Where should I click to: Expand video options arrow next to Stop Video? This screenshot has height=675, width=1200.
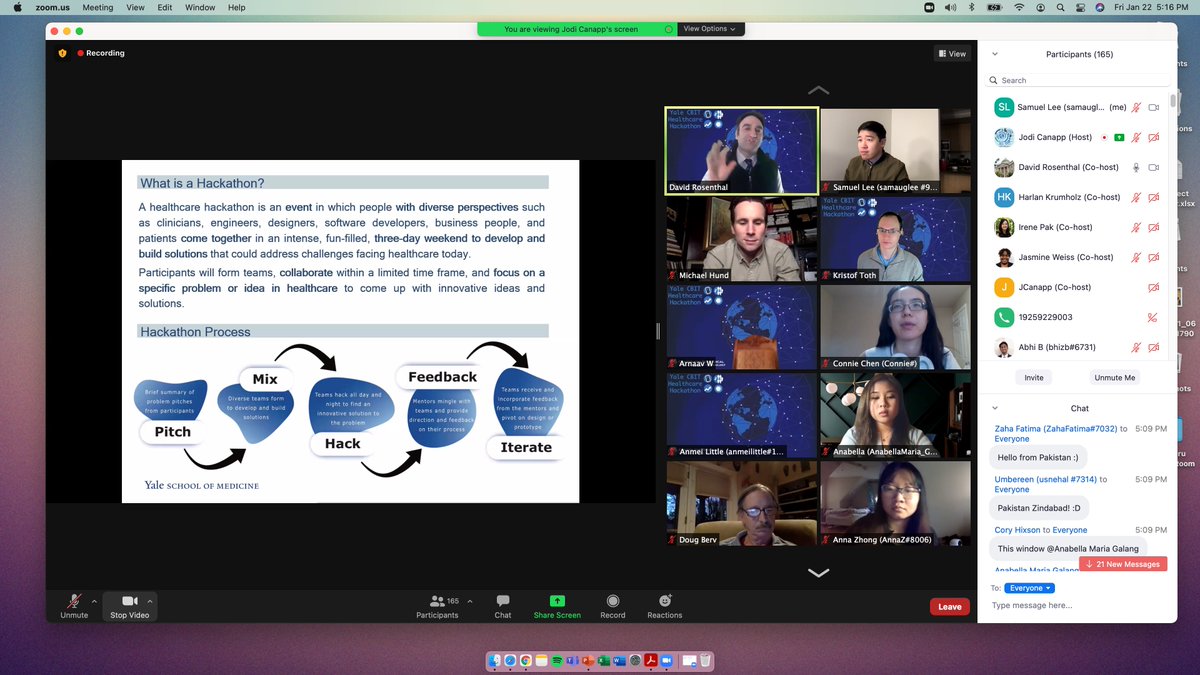point(150,601)
